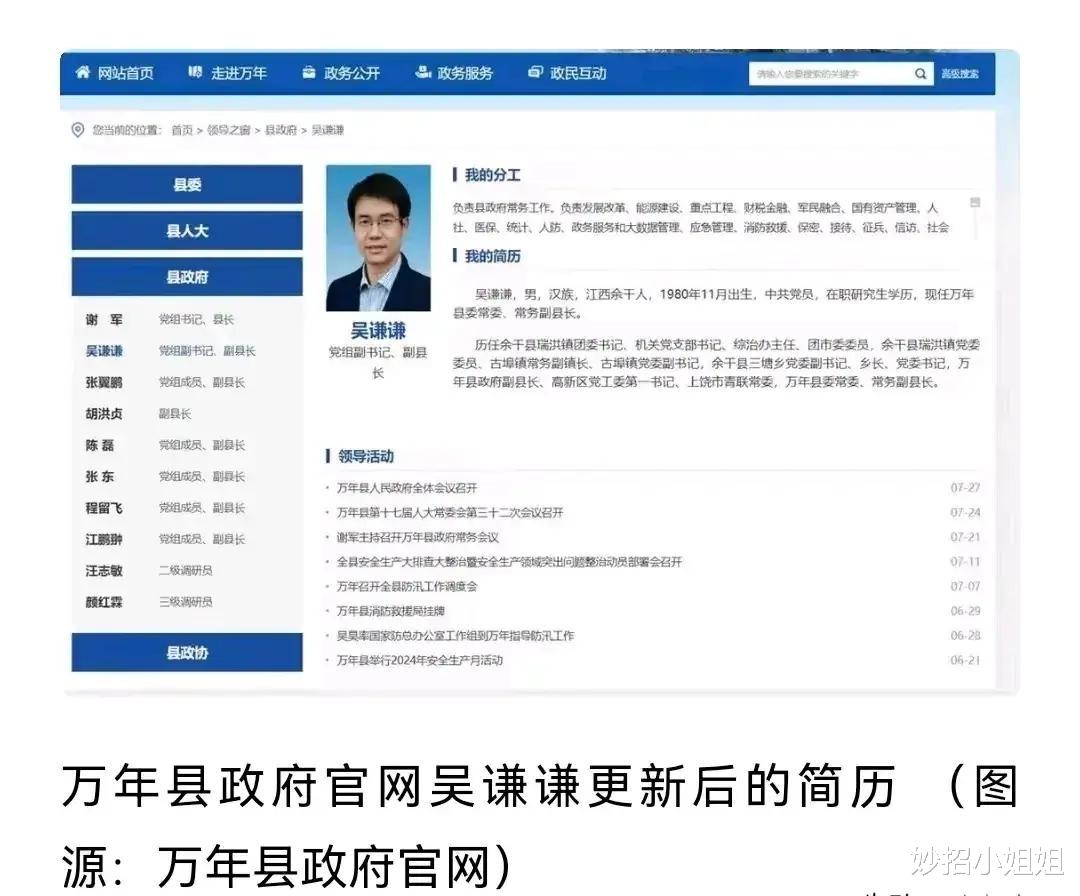Select 吴谦谦 at the breadcrumb end
The height and width of the screenshot is (896, 1080).
(328, 130)
